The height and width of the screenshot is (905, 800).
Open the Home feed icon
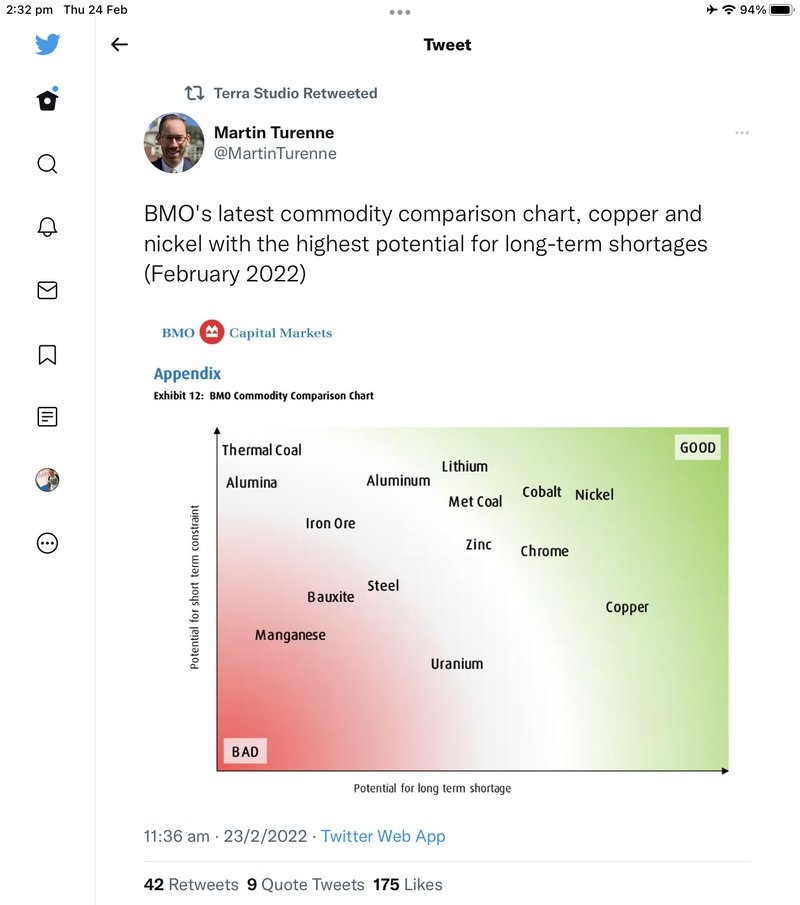(47, 100)
